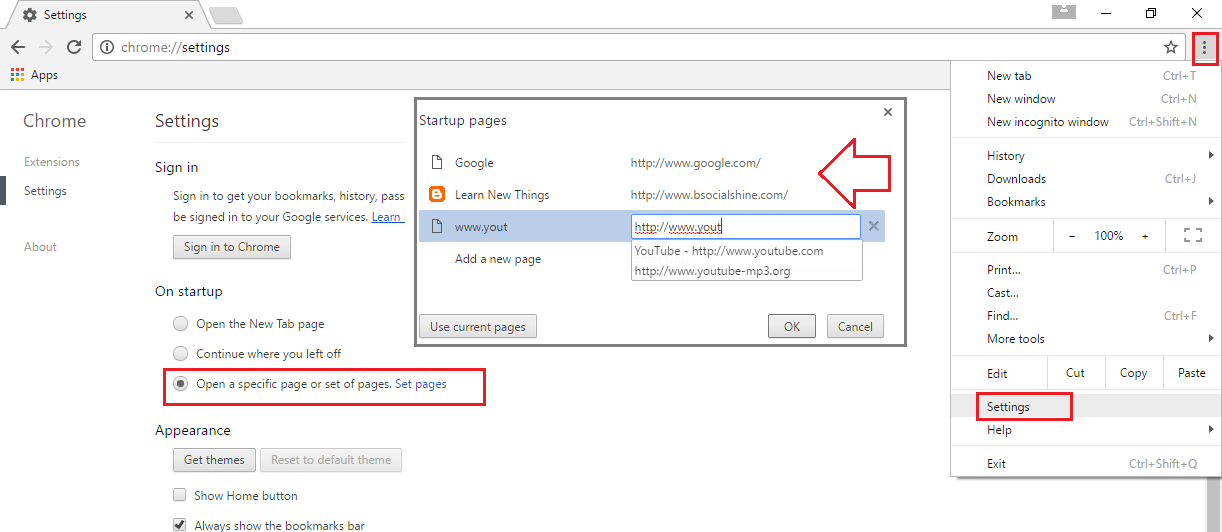
Task: Open About in the left sidebar
Action: coord(41,247)
